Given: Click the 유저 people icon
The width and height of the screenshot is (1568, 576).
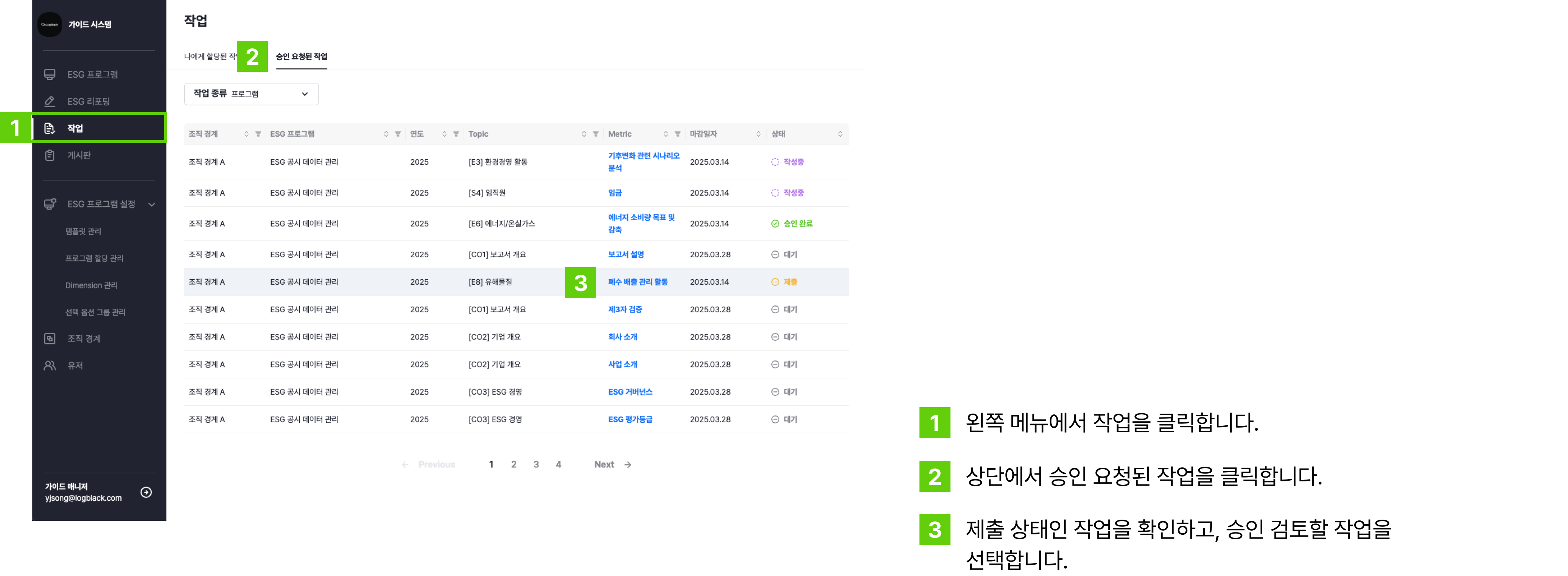Looking at the screenshot, I should point(50,365).
